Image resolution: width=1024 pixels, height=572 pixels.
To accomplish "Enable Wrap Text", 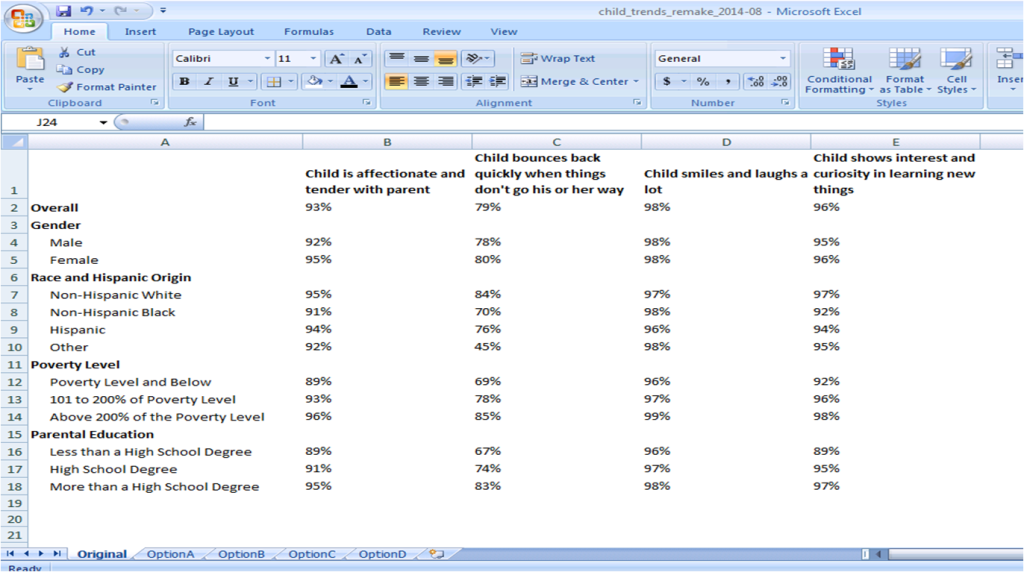I will tap(558, 59).
